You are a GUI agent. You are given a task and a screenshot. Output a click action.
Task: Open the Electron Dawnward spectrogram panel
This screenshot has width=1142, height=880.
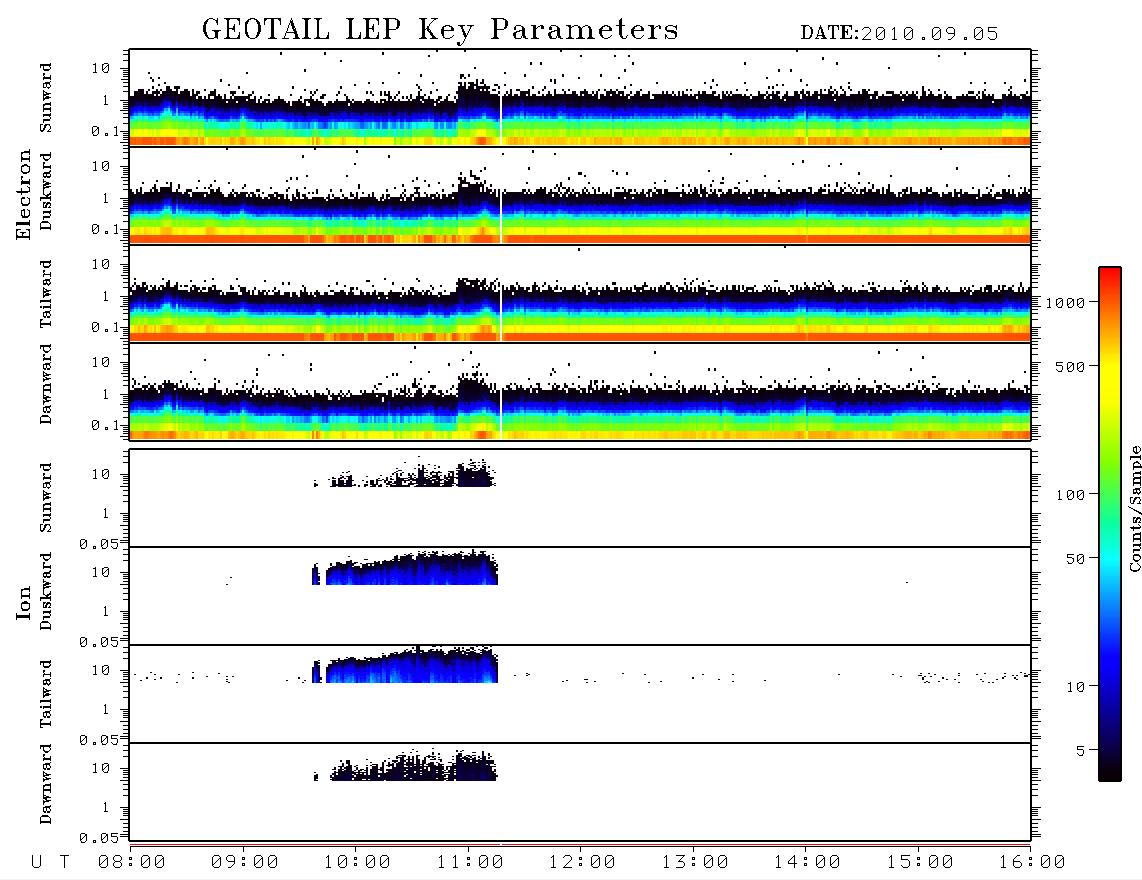(580, 391)
